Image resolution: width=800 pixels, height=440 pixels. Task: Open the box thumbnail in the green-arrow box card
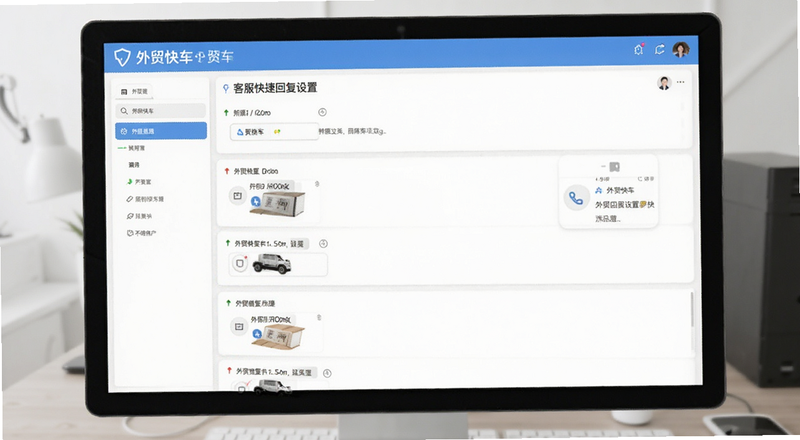[x=279, y=335]
